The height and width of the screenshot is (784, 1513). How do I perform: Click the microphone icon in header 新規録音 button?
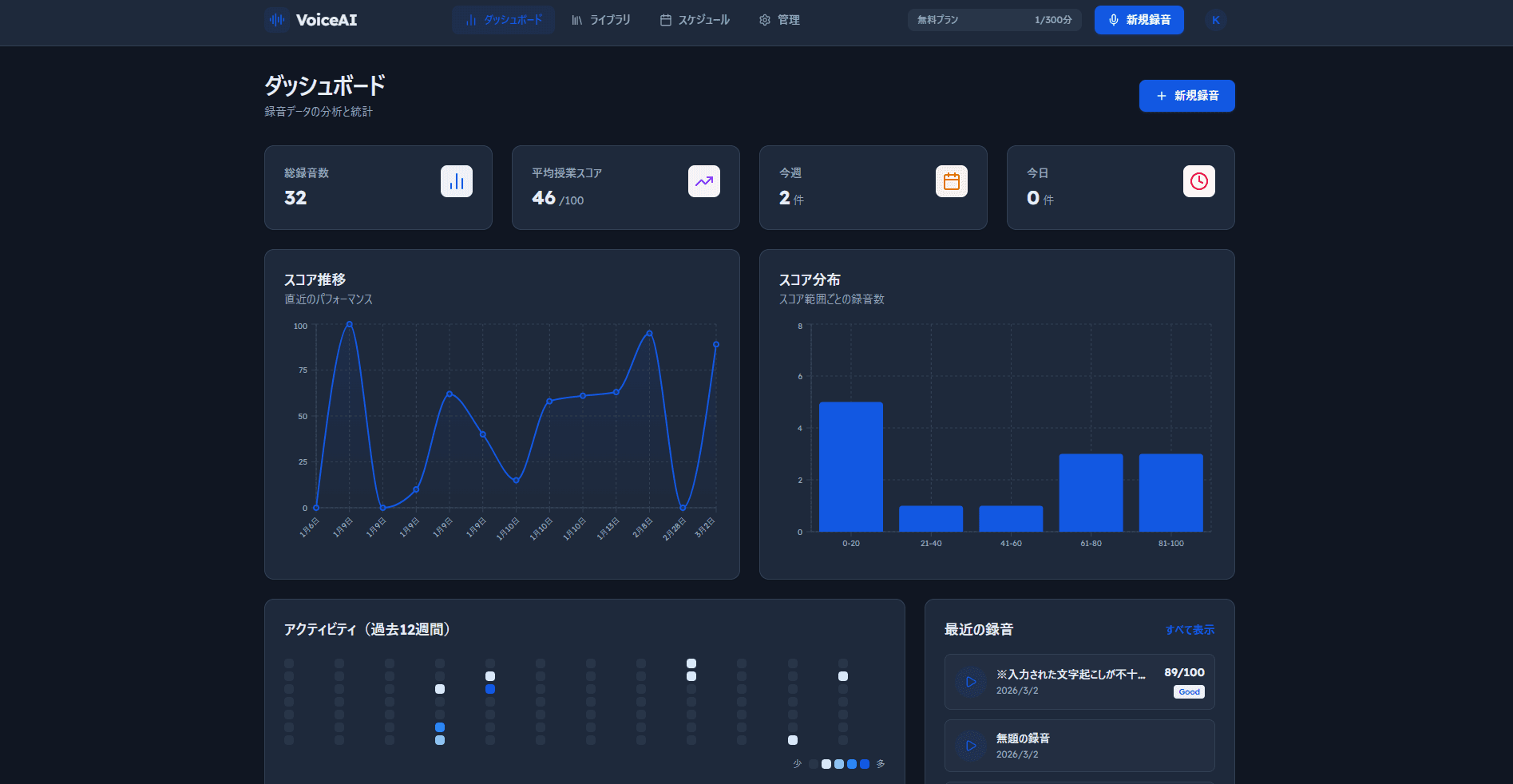(1114, 20)
